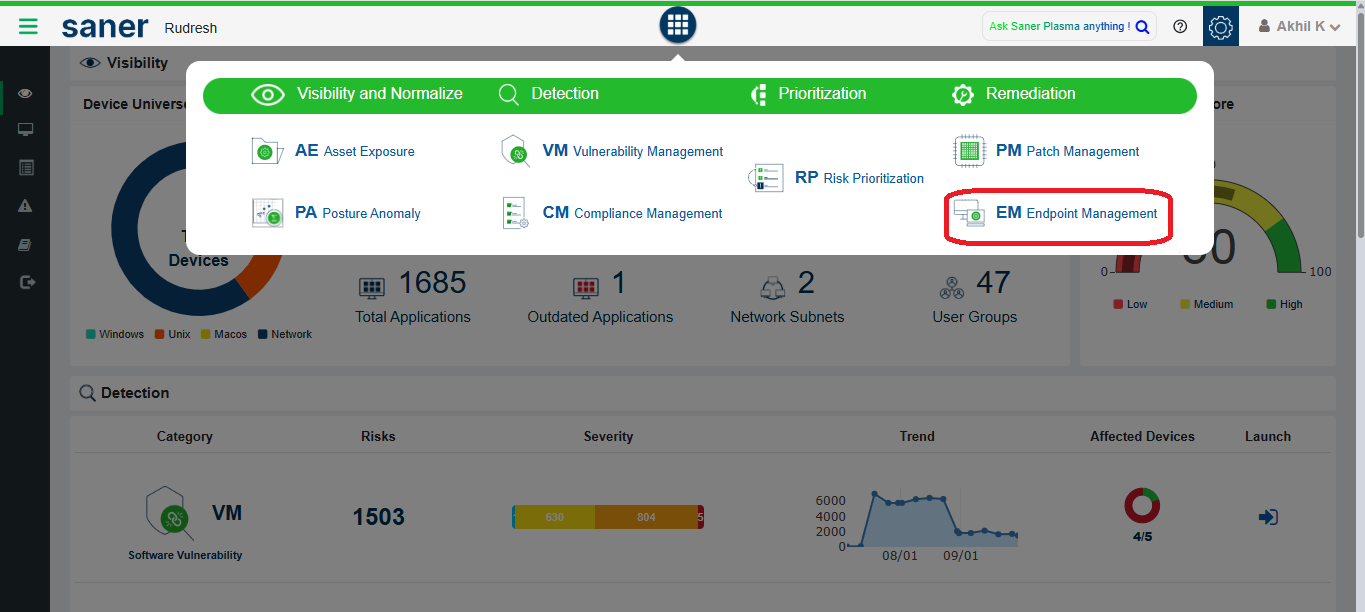Open the help question mark icon

(1180, 27)
